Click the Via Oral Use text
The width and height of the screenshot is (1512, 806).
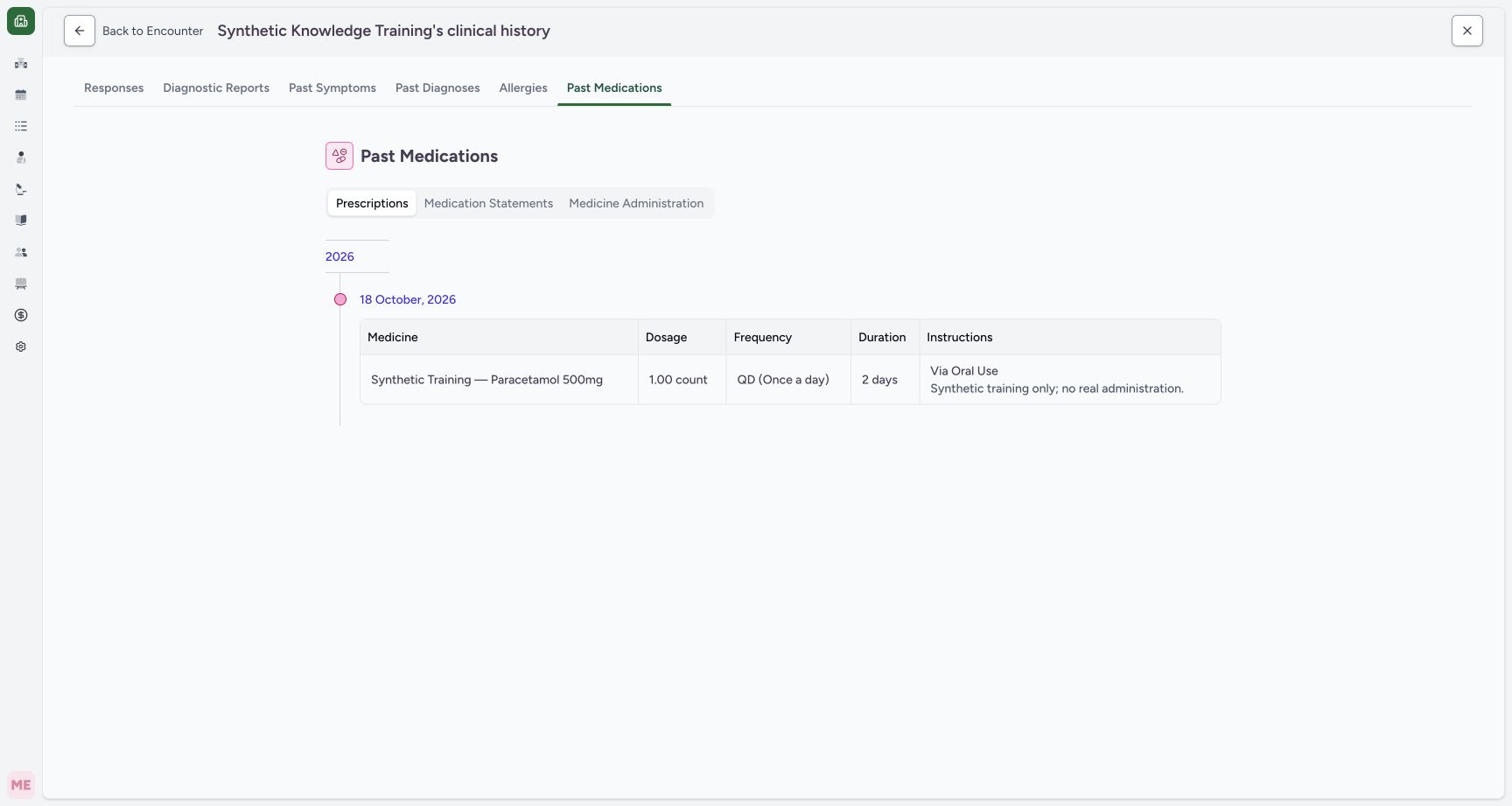coord(964,371)
